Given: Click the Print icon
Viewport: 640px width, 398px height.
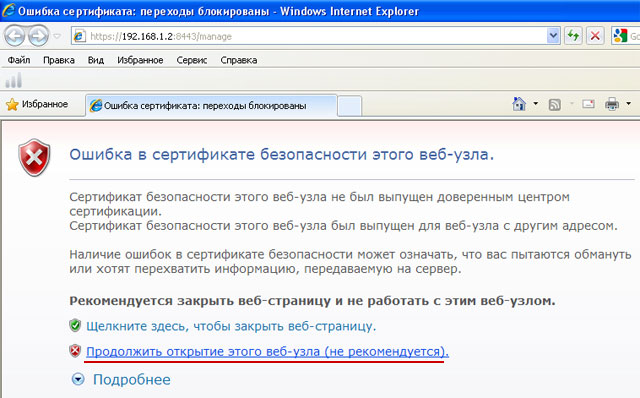Looking at the screenshot, I should pyautogui.click(x=611, y=104).
